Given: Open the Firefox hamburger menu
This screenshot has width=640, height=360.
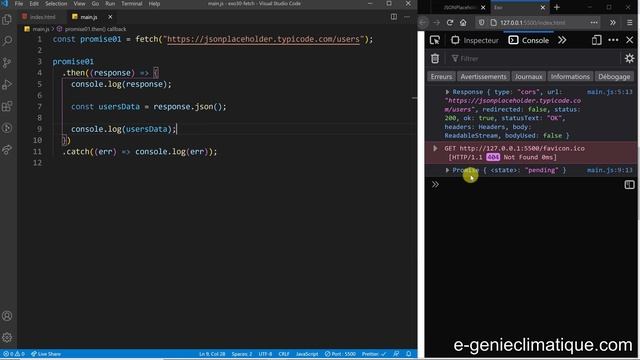Looking at the screenshot, I should 630,22.
